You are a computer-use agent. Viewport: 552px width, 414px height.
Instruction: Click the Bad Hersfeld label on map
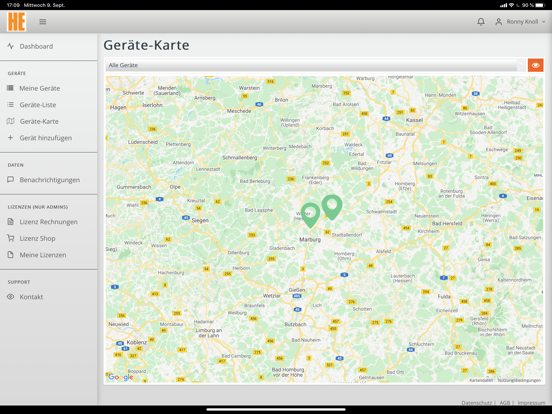pos(447,223)
